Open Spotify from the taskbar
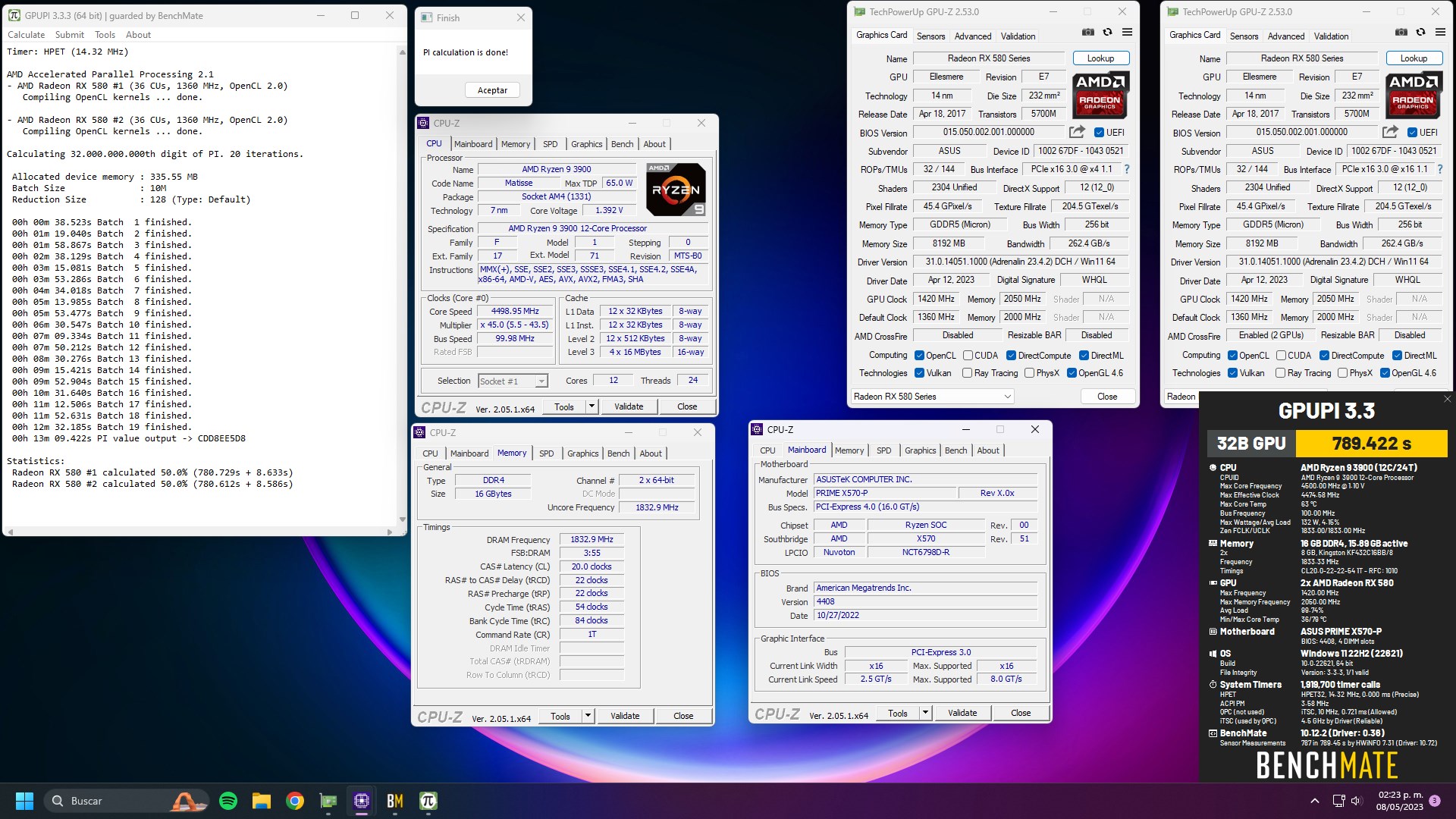The height and width of the screenshot is (819, 1456). pyautogui.click(x=228, y=801)
